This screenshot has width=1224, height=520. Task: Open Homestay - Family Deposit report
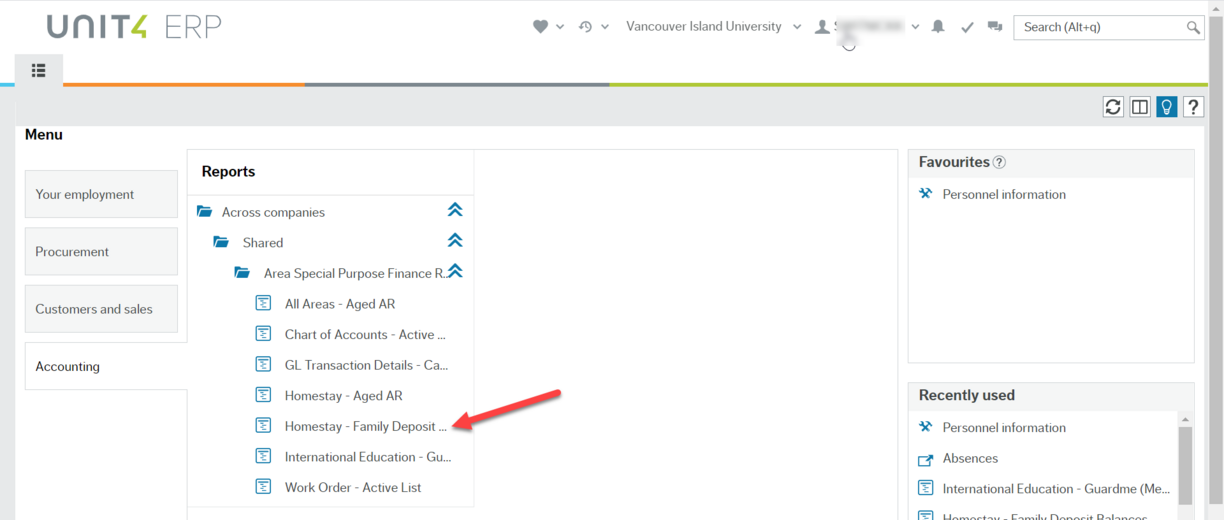coord(366,426)
